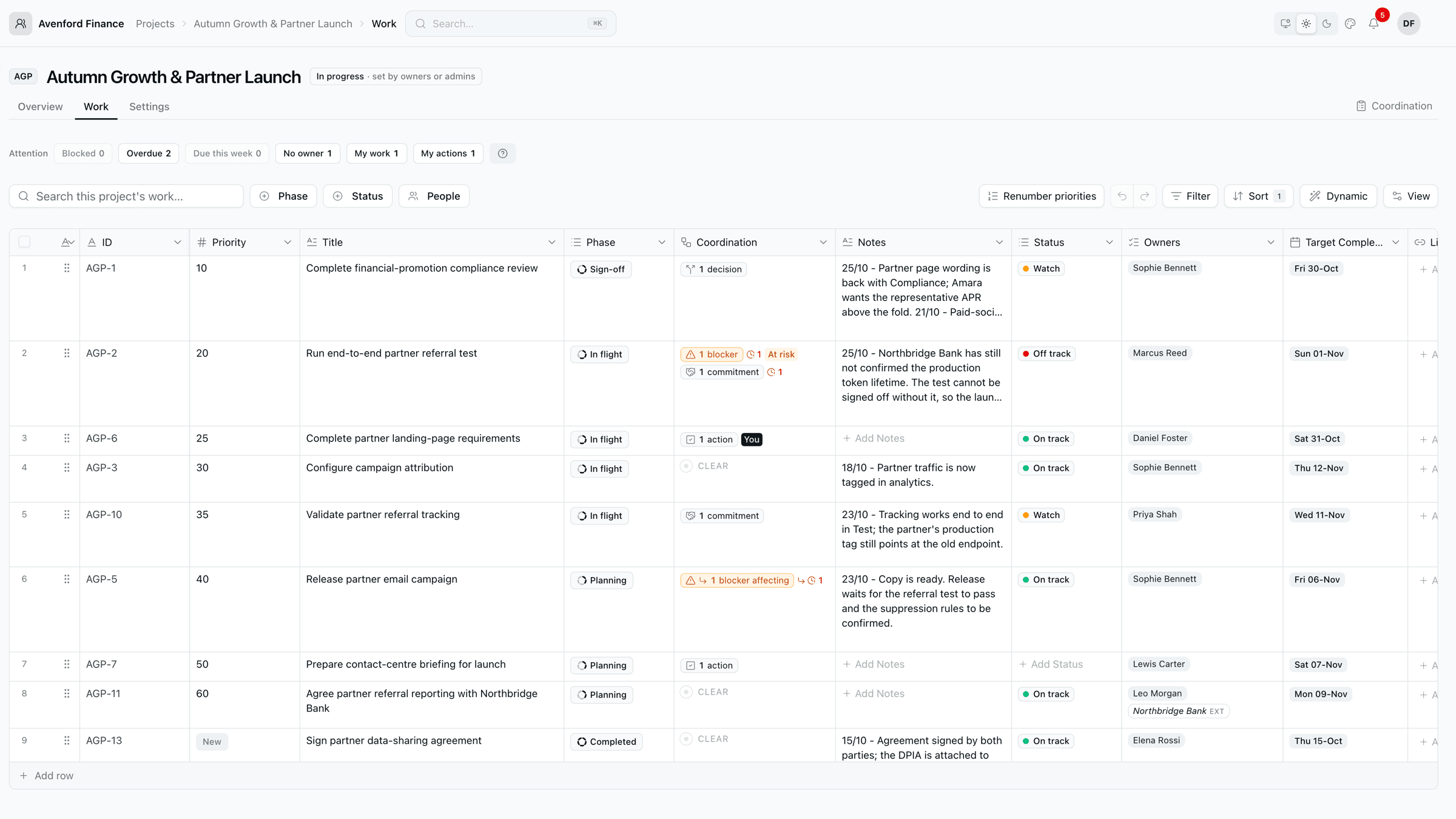Redo the last change
Viewport: 1456px width, 819px height.
(1145, 196)
